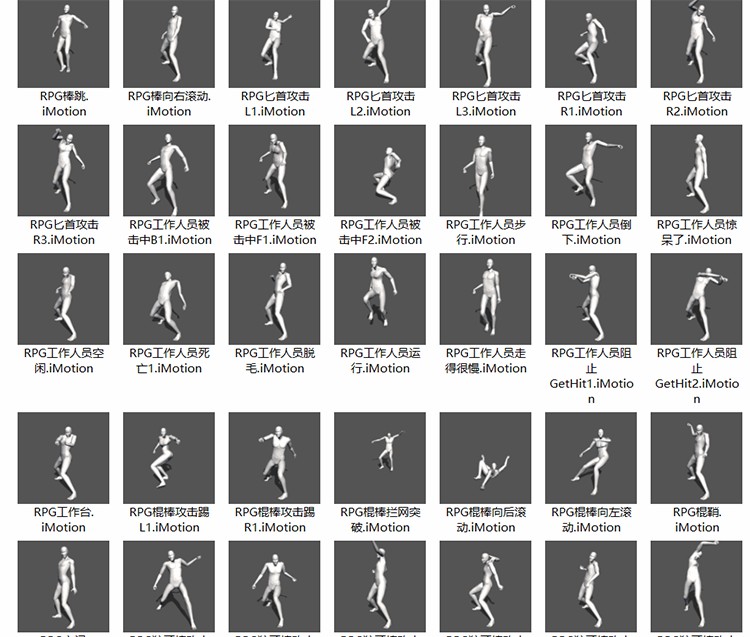Click the RPG工作人员被击中B1.iMotion icon

169,171
